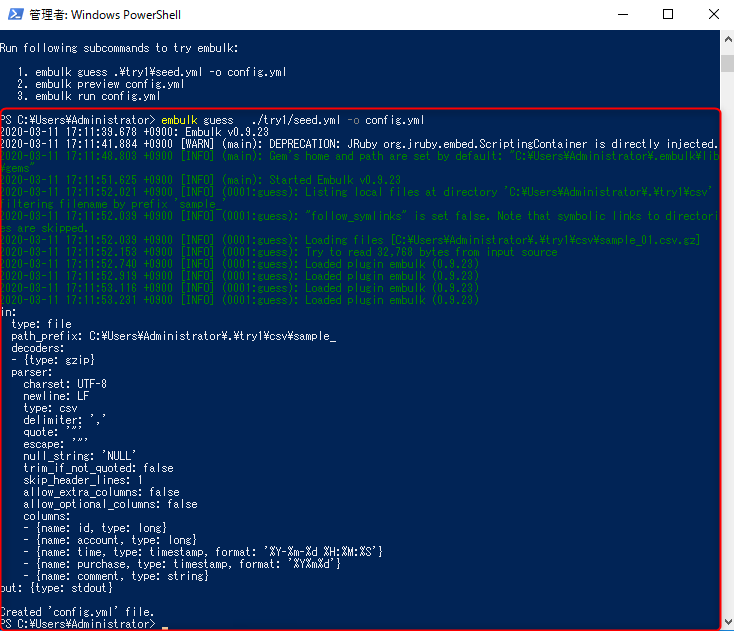
Task: Click the 'newline: LF' line
Action: (x=56, y=396)
